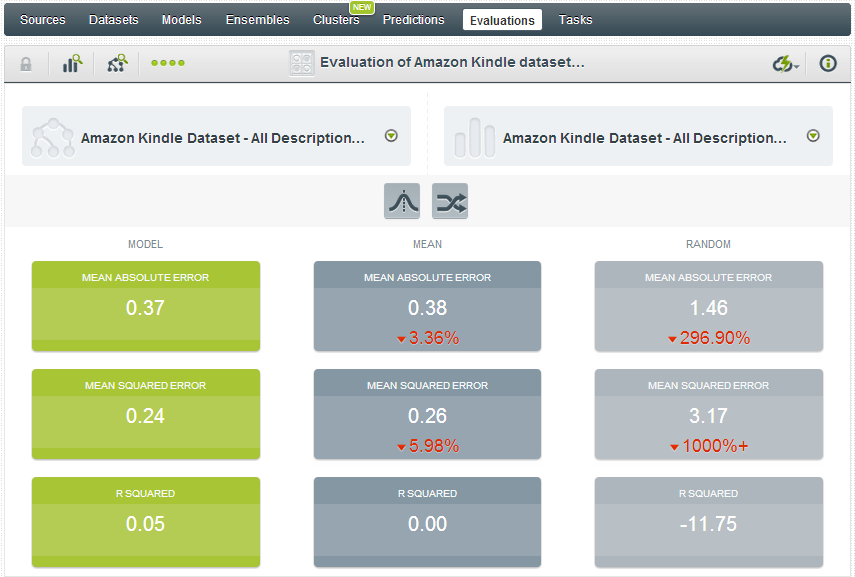Click the Random R Squared card

point(709,522)
